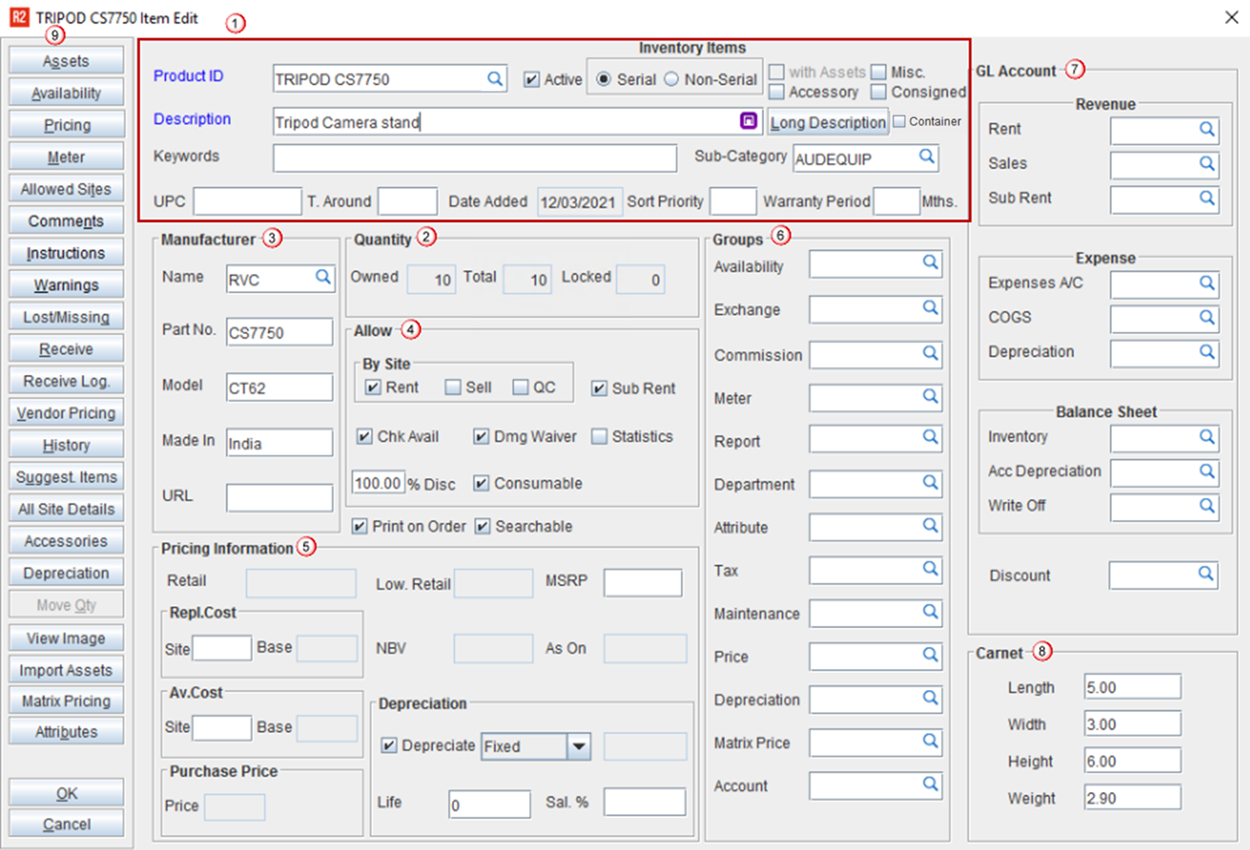This screenshot has height=850, width=1250.
Task: Open the Availability group lookup icon
Action: (x=930, y=264)
